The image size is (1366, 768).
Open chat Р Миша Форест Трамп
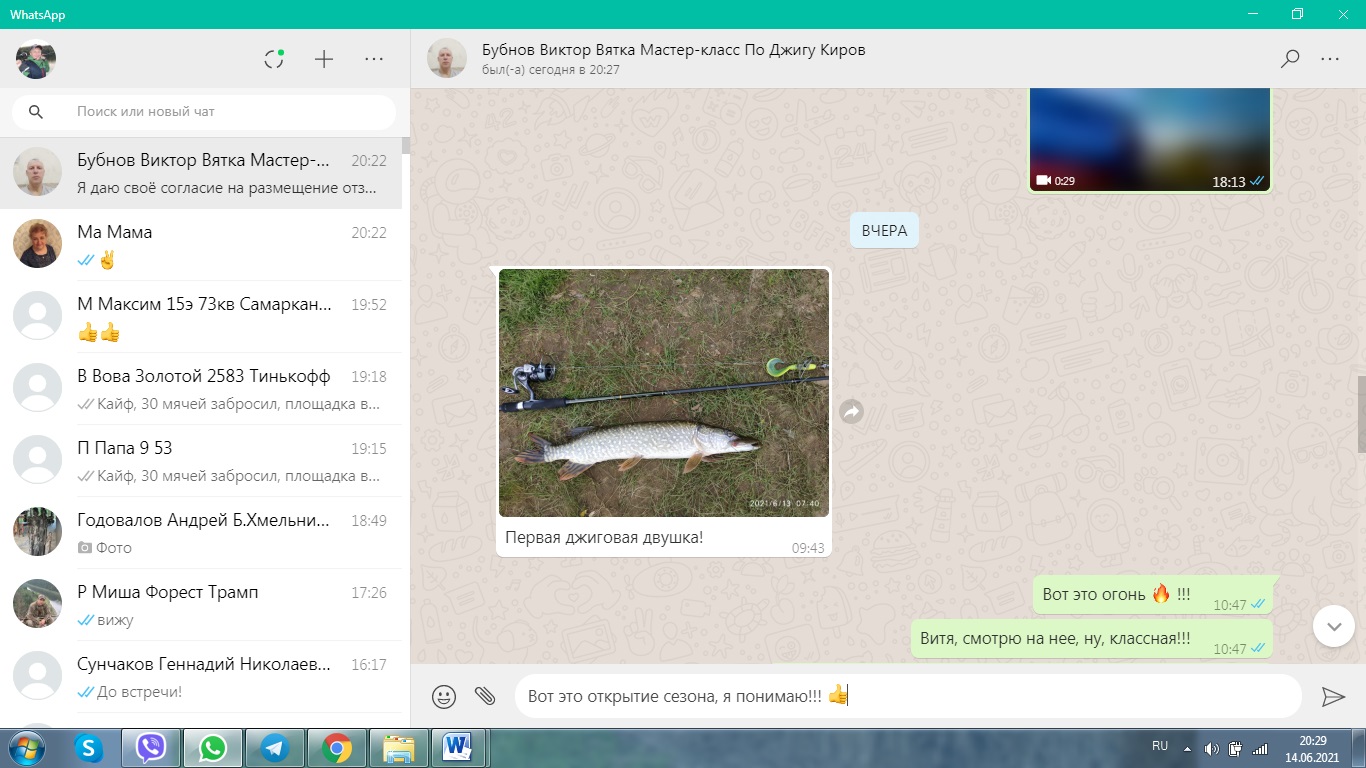point(201,605)
